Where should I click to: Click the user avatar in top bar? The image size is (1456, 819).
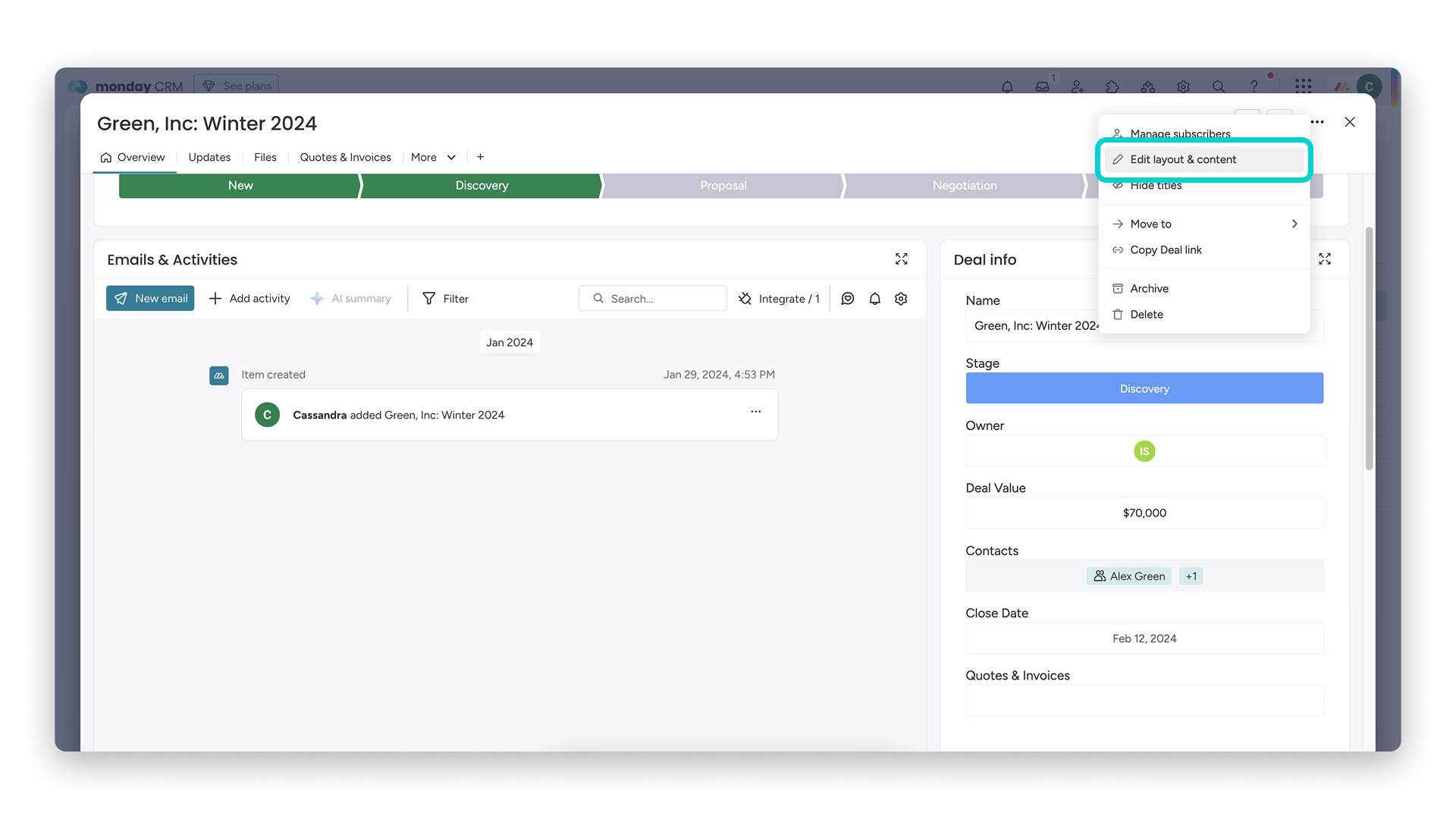(1370, 86)
